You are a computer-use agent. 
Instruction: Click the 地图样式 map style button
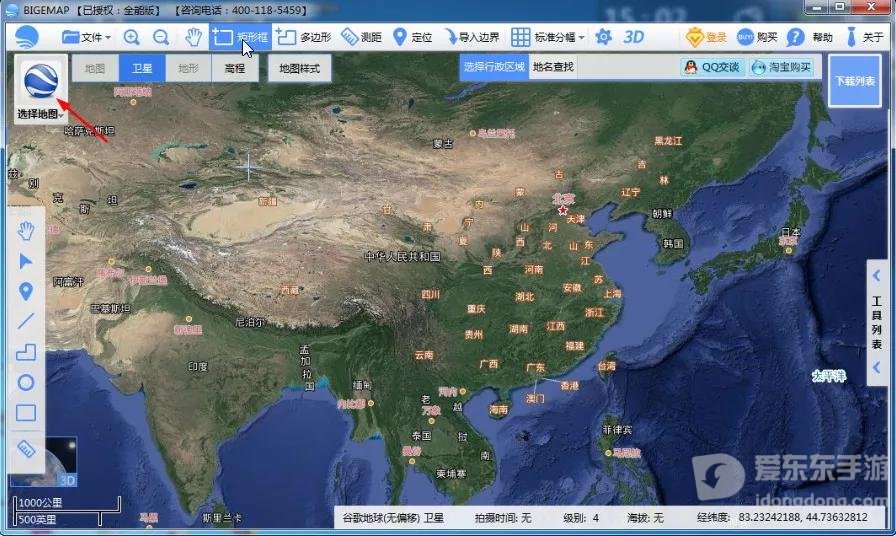pos(299,69)
